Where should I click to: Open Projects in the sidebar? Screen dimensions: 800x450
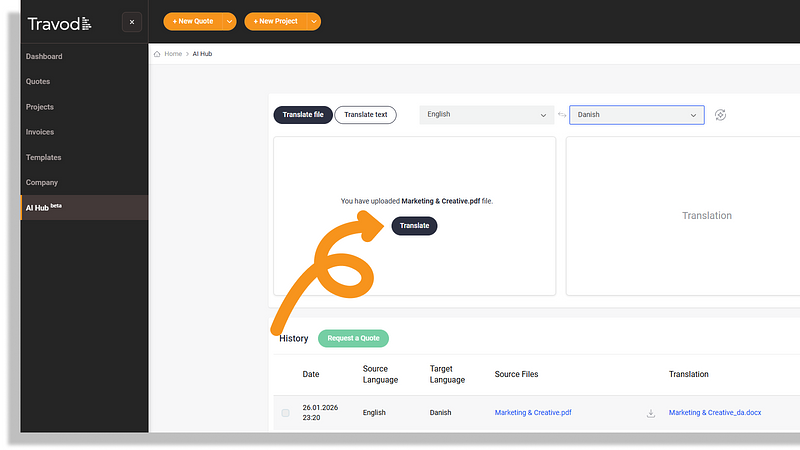pos(40,107)
